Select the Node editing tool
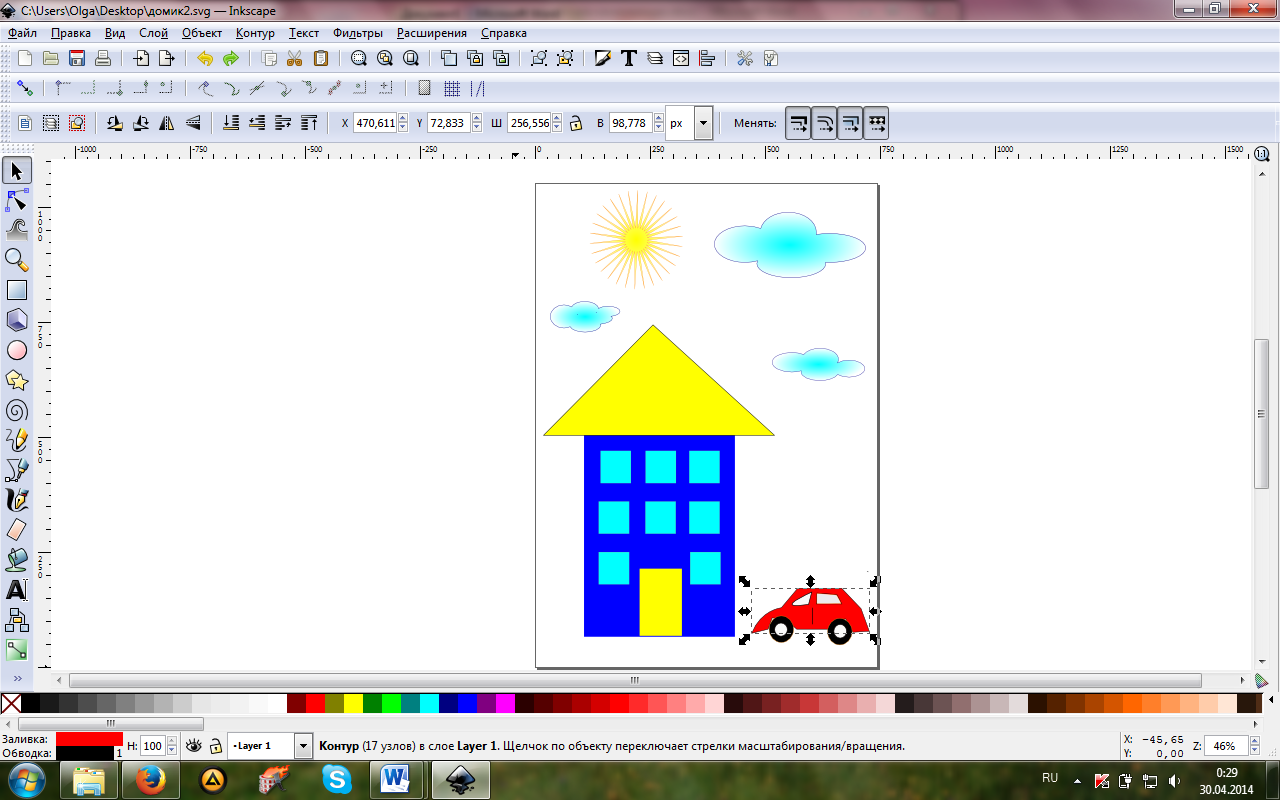Screen dimensions: 1280x800 (17, 201)
